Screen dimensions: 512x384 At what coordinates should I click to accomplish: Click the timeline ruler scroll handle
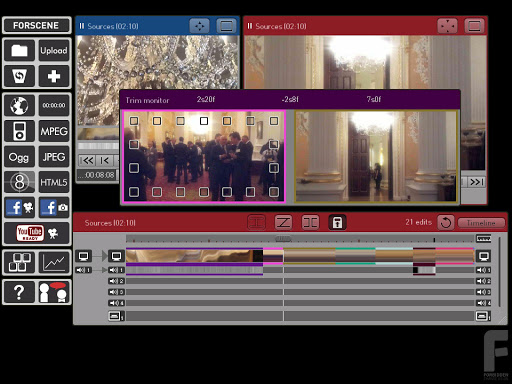tap(283, 239)
